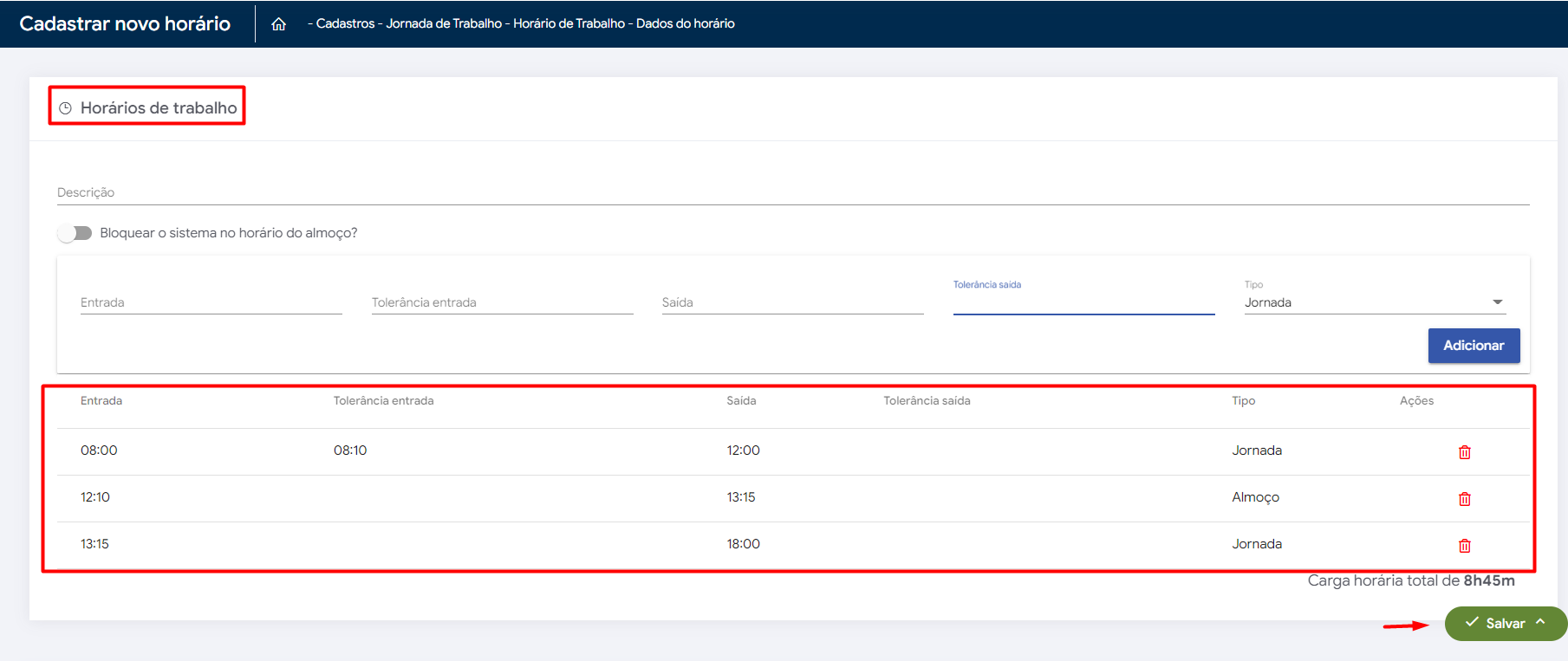The height and width of the screenshot is (661, 1568).
Task: Click the home icon in breadcrumb
Action: coord(278,24)
